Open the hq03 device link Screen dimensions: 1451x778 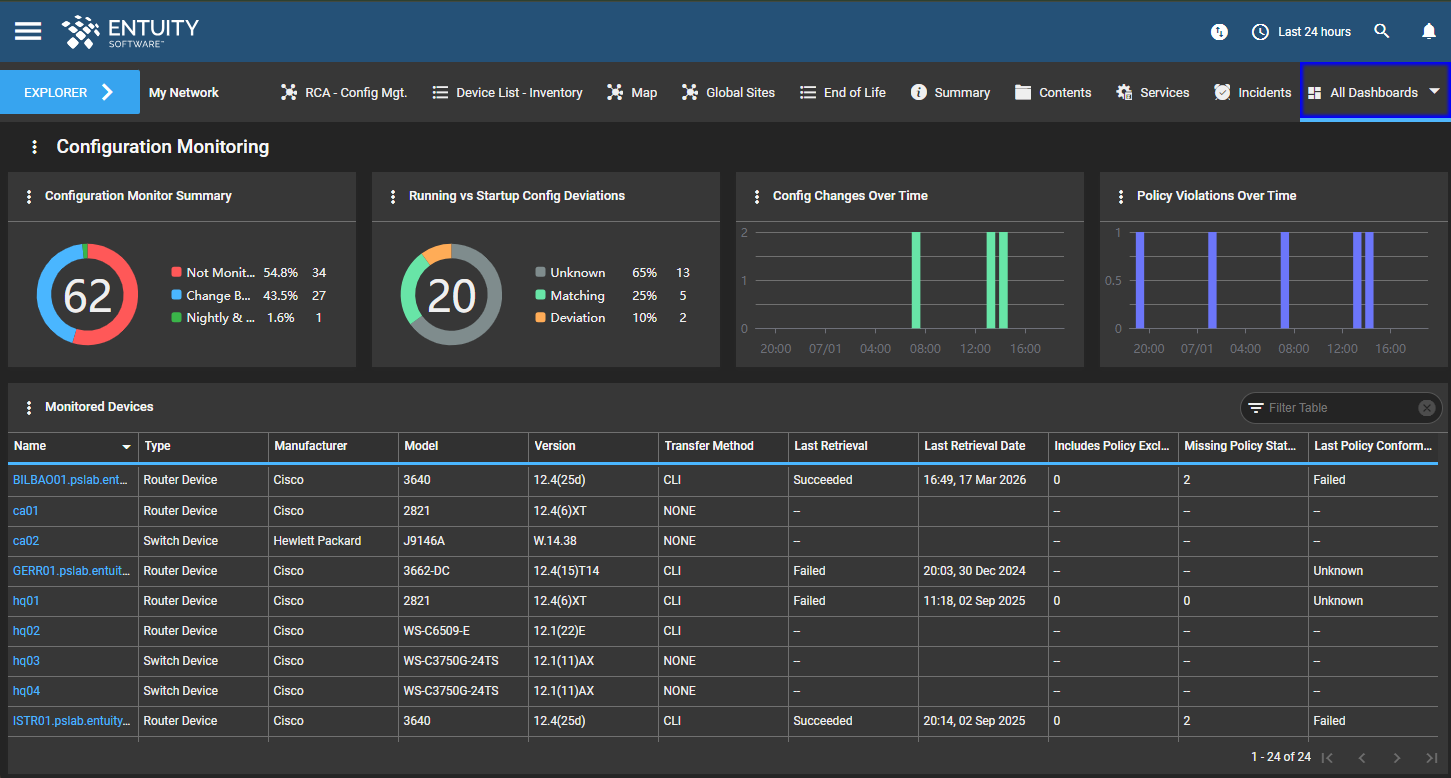26,661
